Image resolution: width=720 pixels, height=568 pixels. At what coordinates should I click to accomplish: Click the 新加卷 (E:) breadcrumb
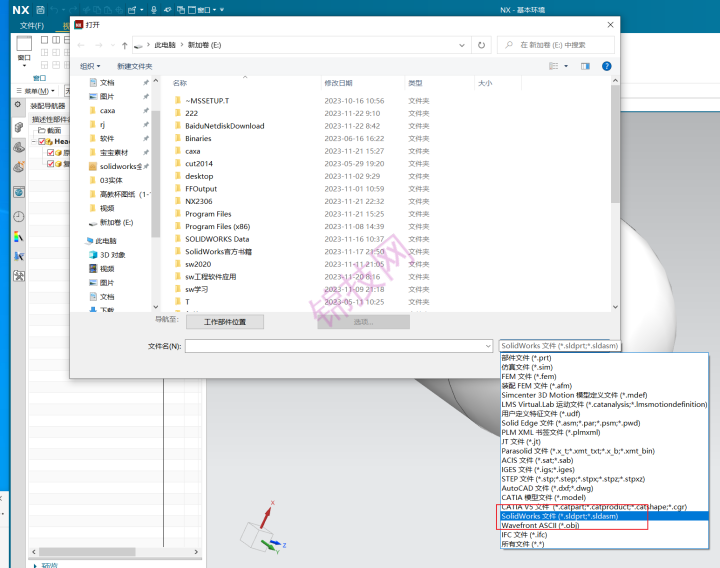[x=204, y=45]
